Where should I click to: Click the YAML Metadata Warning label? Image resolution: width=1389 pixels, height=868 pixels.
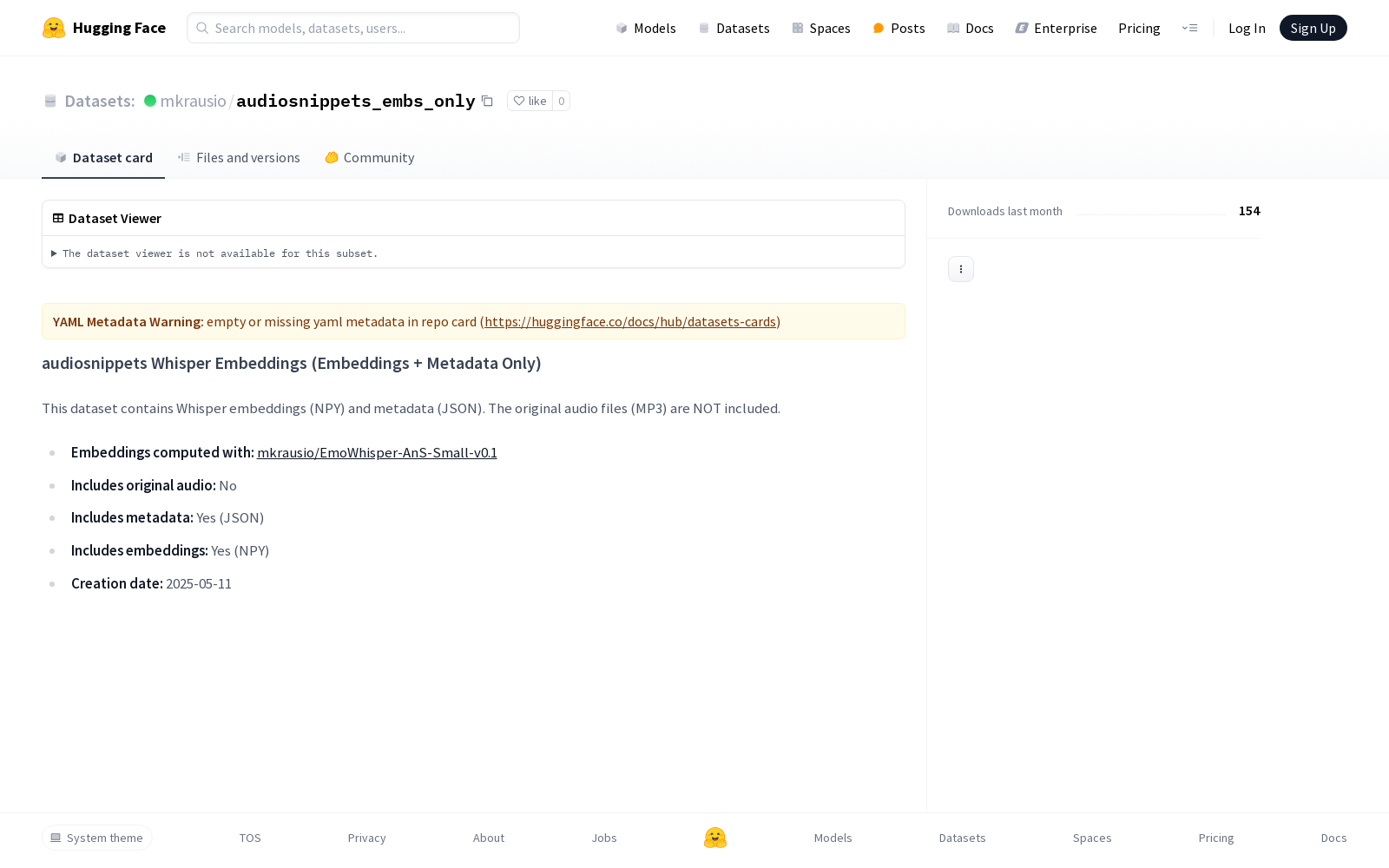click(128, 321)
